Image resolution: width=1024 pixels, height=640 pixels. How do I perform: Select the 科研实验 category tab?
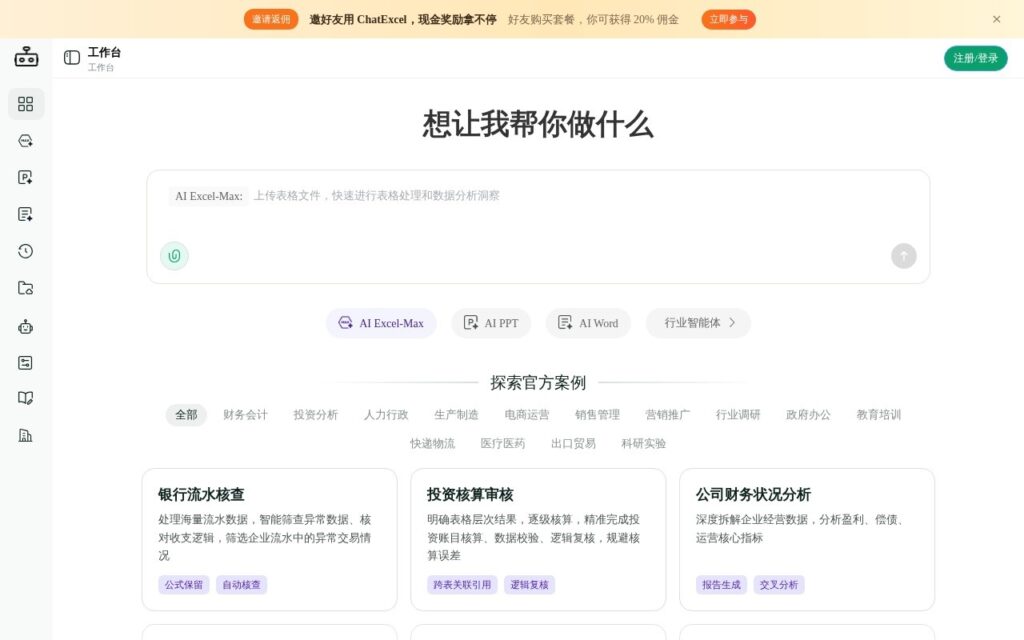coord(643,443)
